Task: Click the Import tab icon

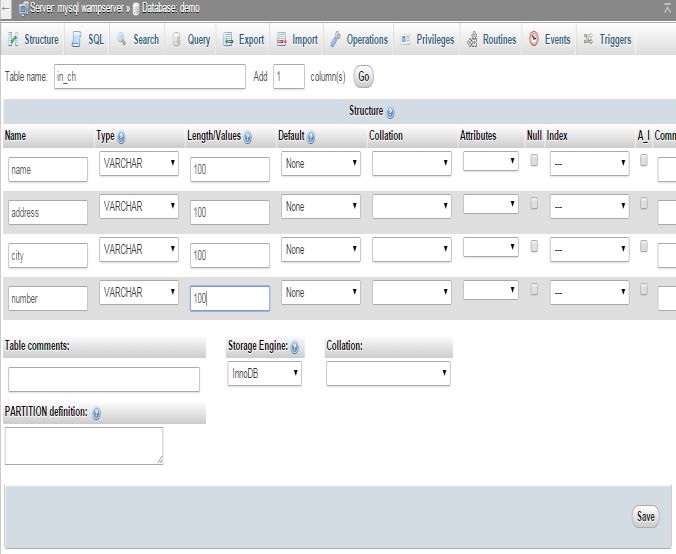Action: click(282, 39)
